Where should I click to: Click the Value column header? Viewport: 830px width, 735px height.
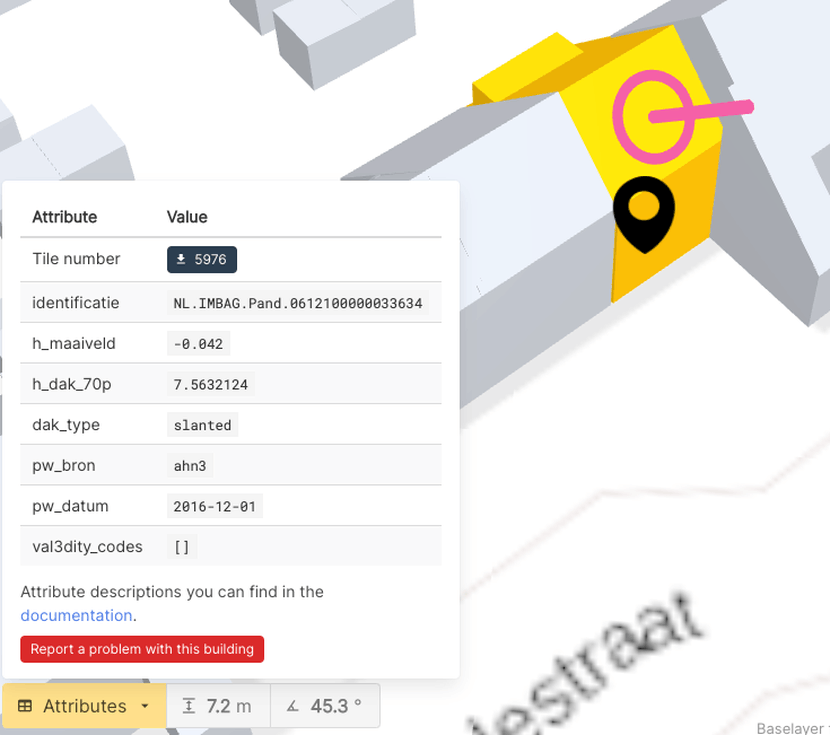click(x=187, y=217)
